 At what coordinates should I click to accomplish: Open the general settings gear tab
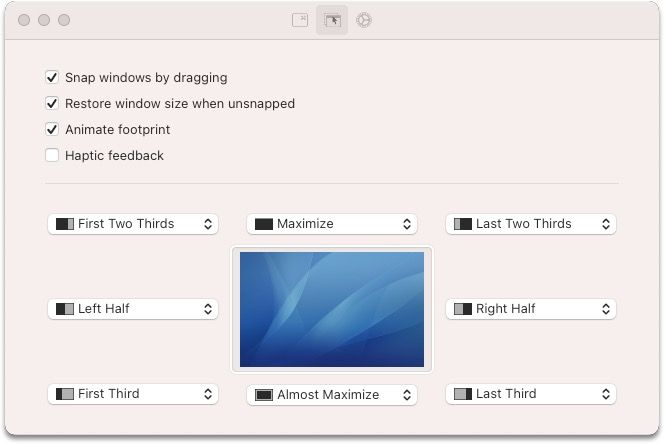[364, 20]
